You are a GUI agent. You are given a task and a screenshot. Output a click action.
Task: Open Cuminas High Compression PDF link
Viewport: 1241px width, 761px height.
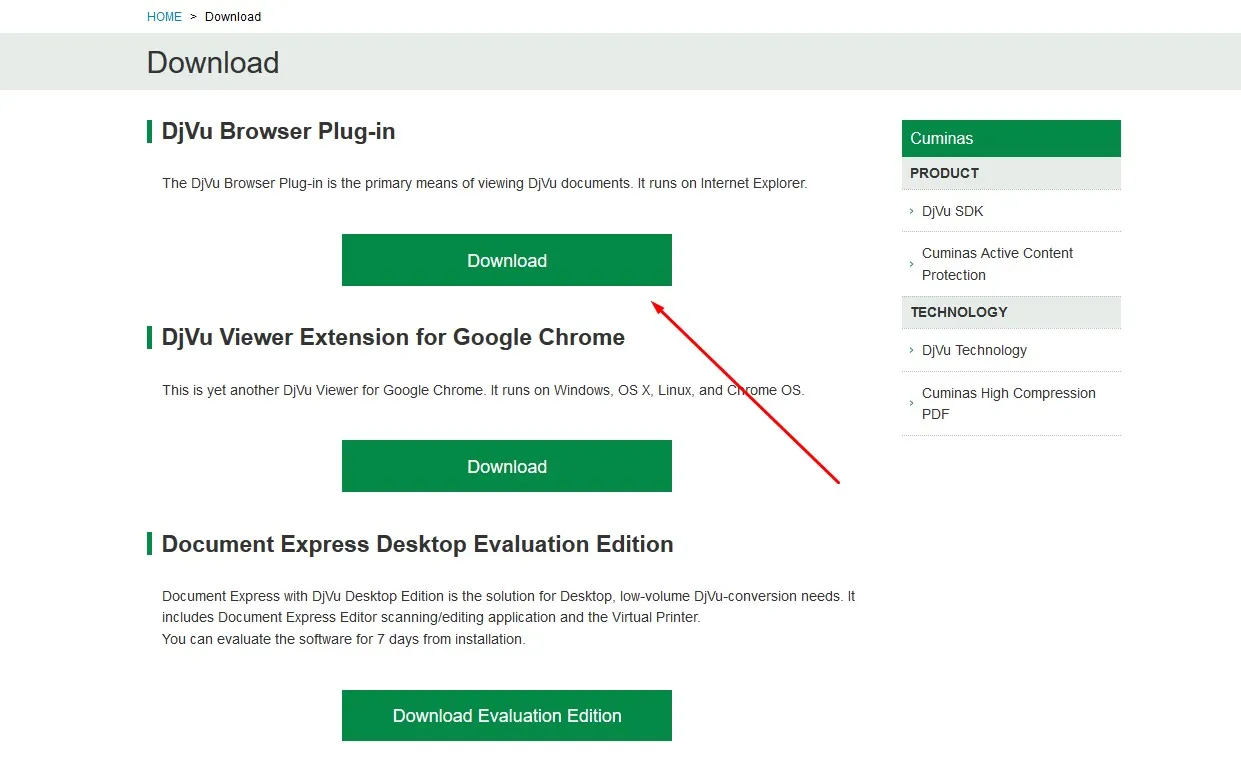point(1008,403)
